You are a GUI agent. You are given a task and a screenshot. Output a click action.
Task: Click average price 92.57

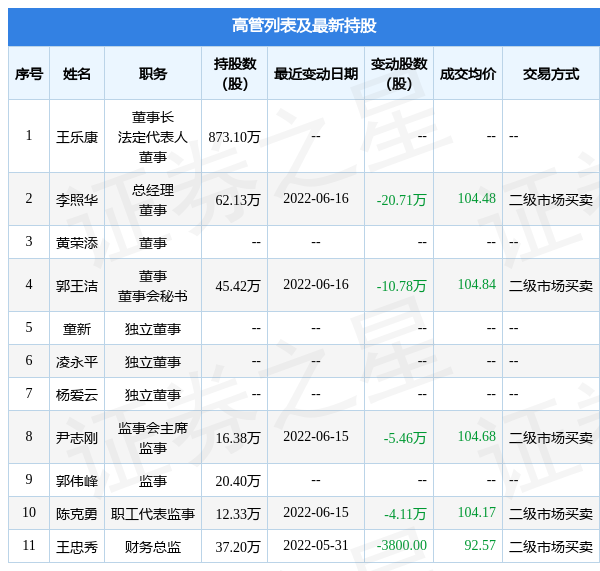(x=480, y=545)
